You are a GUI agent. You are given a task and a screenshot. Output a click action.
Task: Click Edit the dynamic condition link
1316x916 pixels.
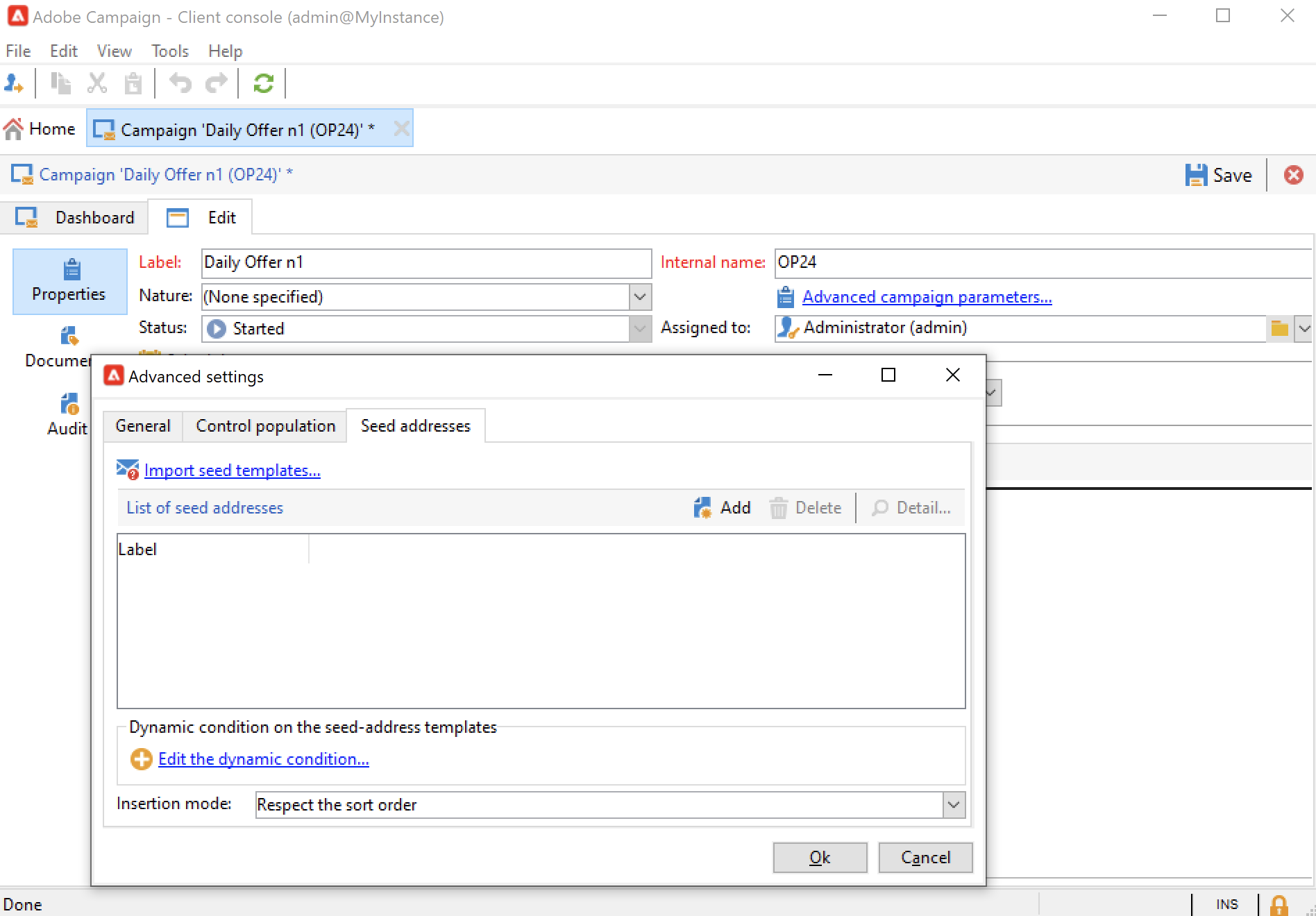point(264,759)
